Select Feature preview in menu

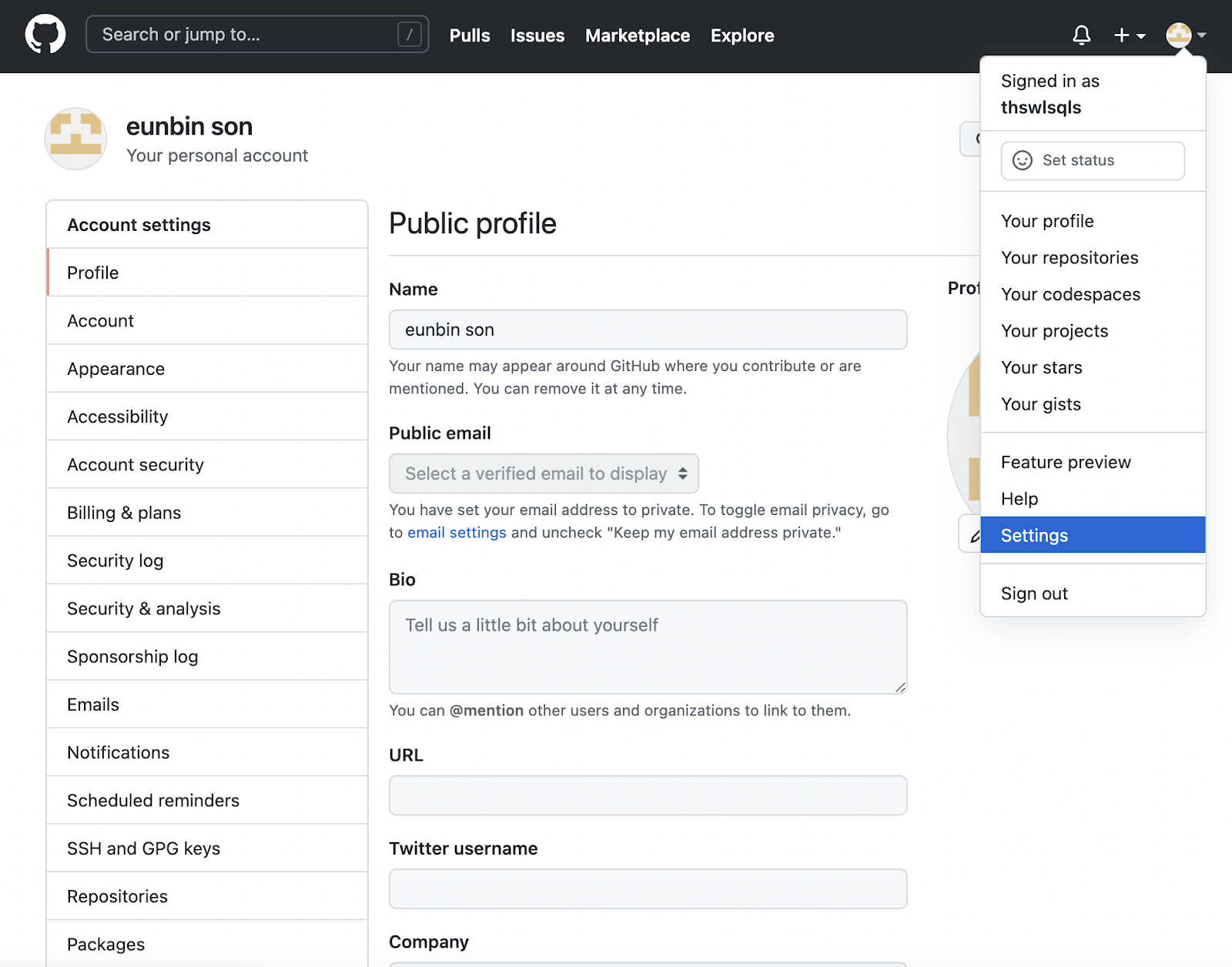click(x=1093, y=462)
